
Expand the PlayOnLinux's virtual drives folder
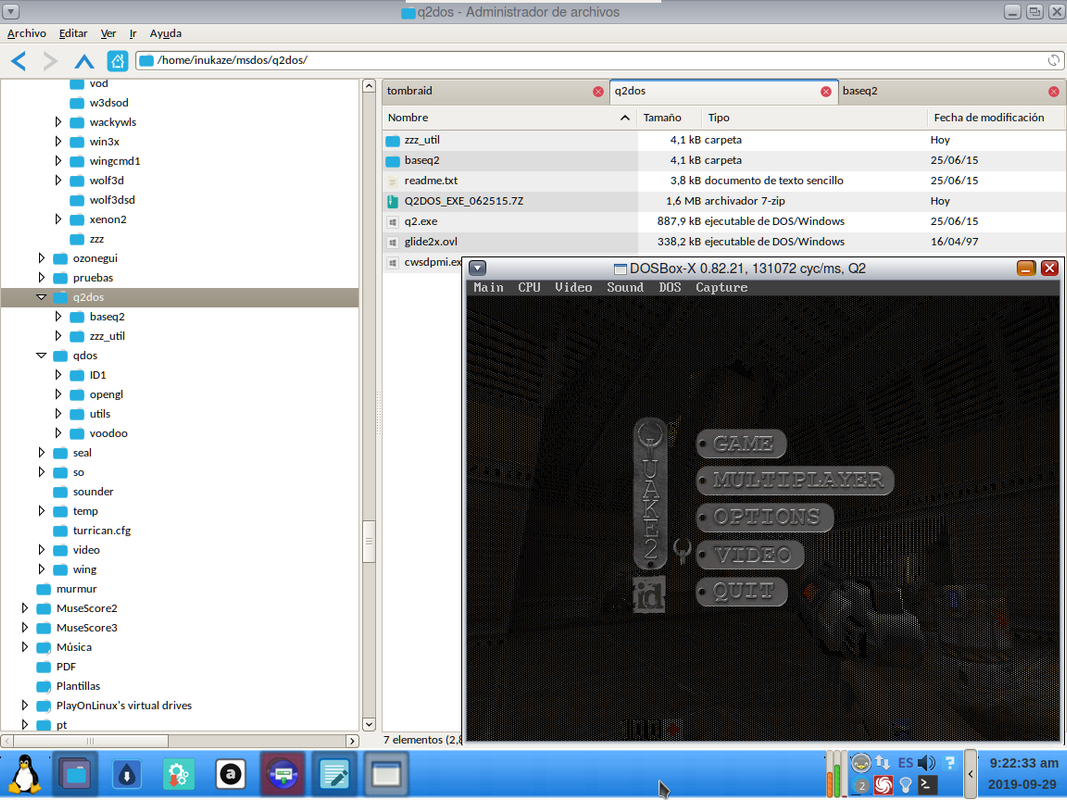tap(25, 705)
